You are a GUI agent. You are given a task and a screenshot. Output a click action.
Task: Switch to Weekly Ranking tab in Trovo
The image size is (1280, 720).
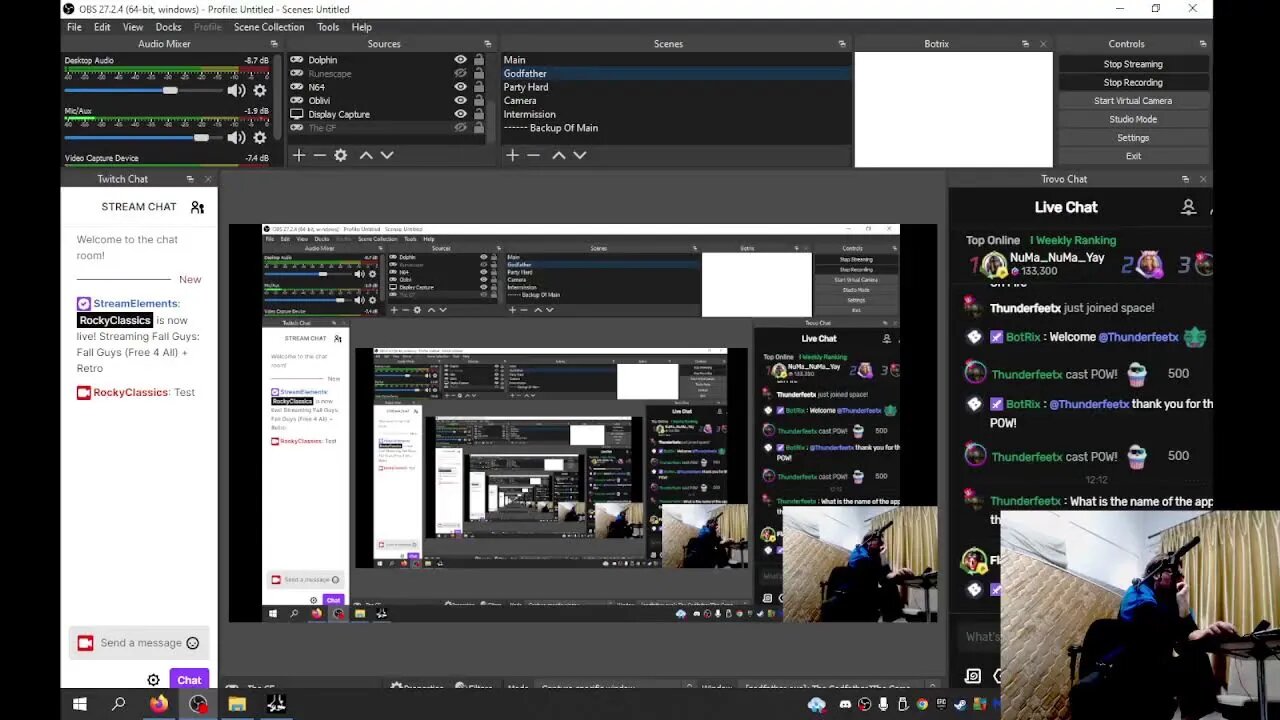coord(1073,240)
